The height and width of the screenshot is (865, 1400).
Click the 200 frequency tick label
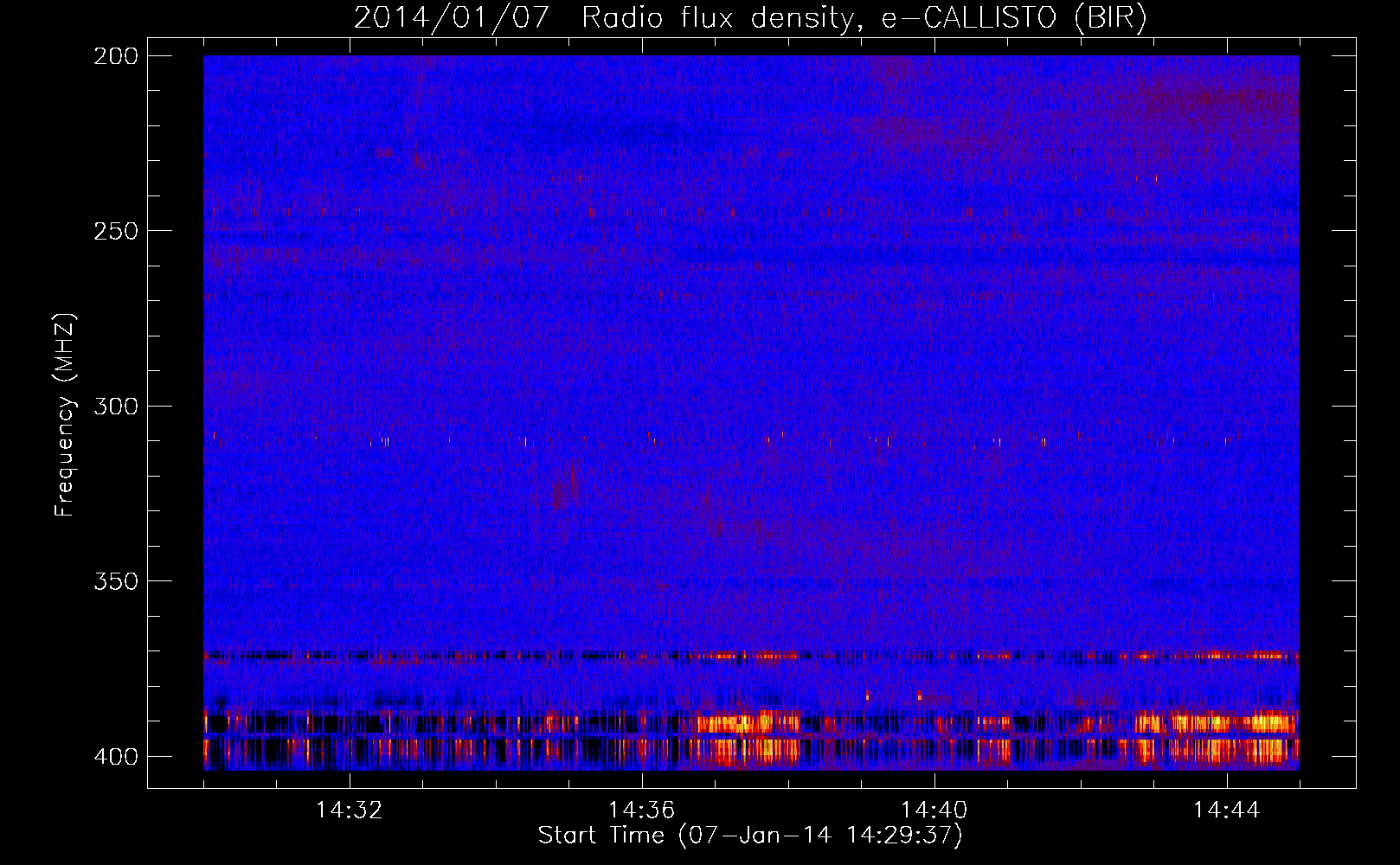tap(115, 56)
